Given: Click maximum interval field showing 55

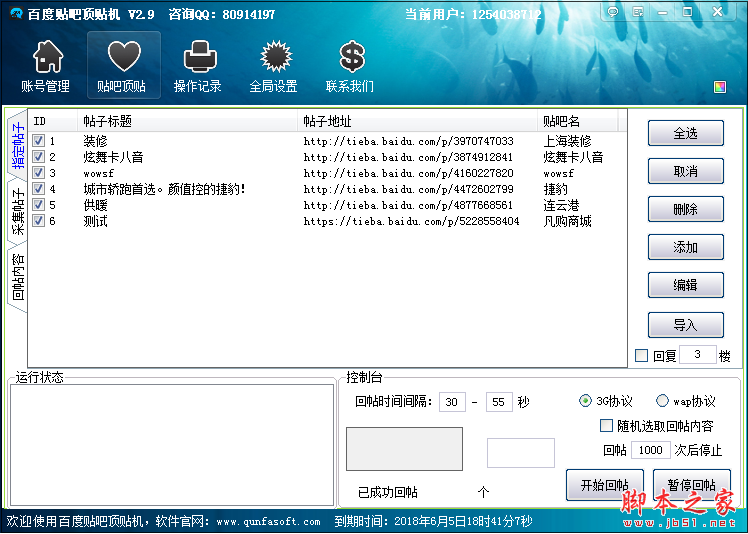Looking at the screenshot, I should [x=499, y=402].
